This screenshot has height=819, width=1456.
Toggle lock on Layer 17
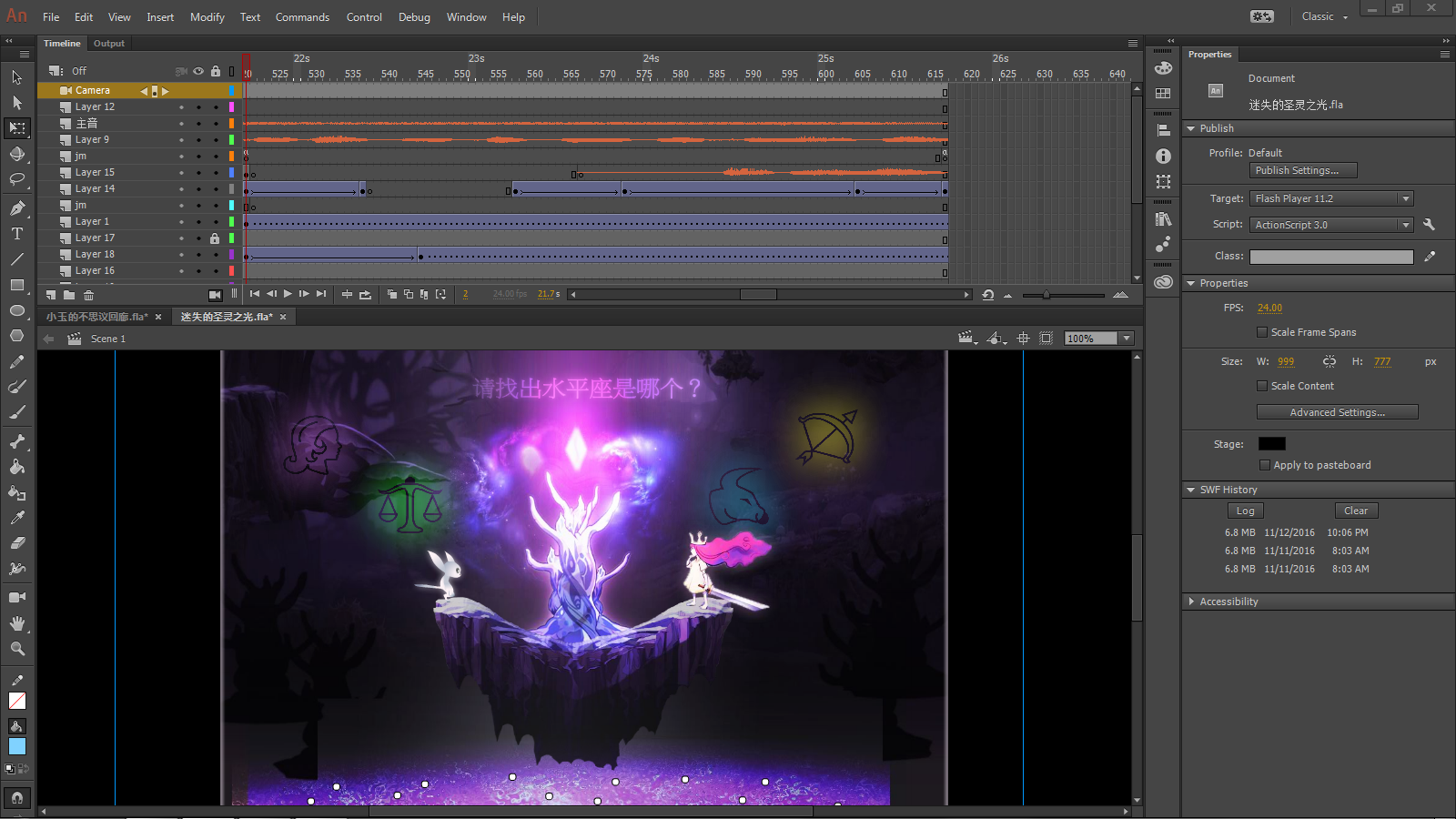point(215,238)
